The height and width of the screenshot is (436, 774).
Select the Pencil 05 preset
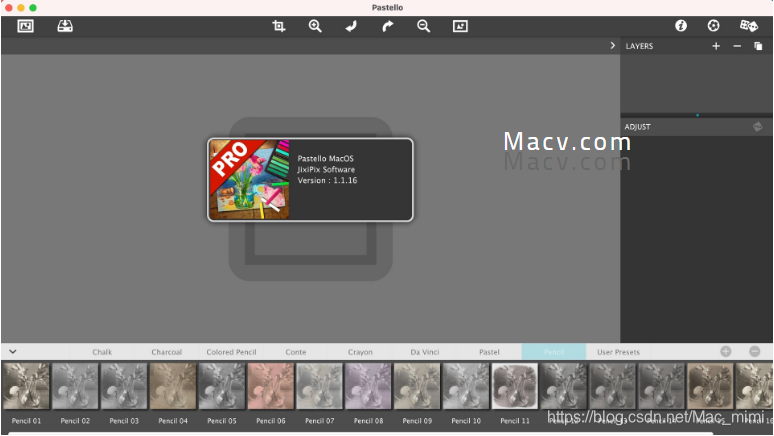[x=222, y=386]
